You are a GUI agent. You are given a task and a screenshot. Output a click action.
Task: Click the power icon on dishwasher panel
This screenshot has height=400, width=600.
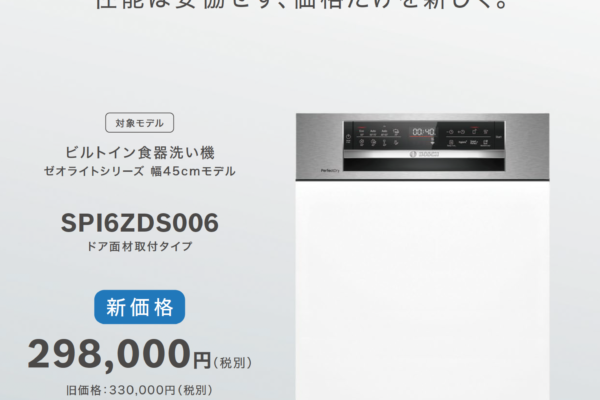348,137
